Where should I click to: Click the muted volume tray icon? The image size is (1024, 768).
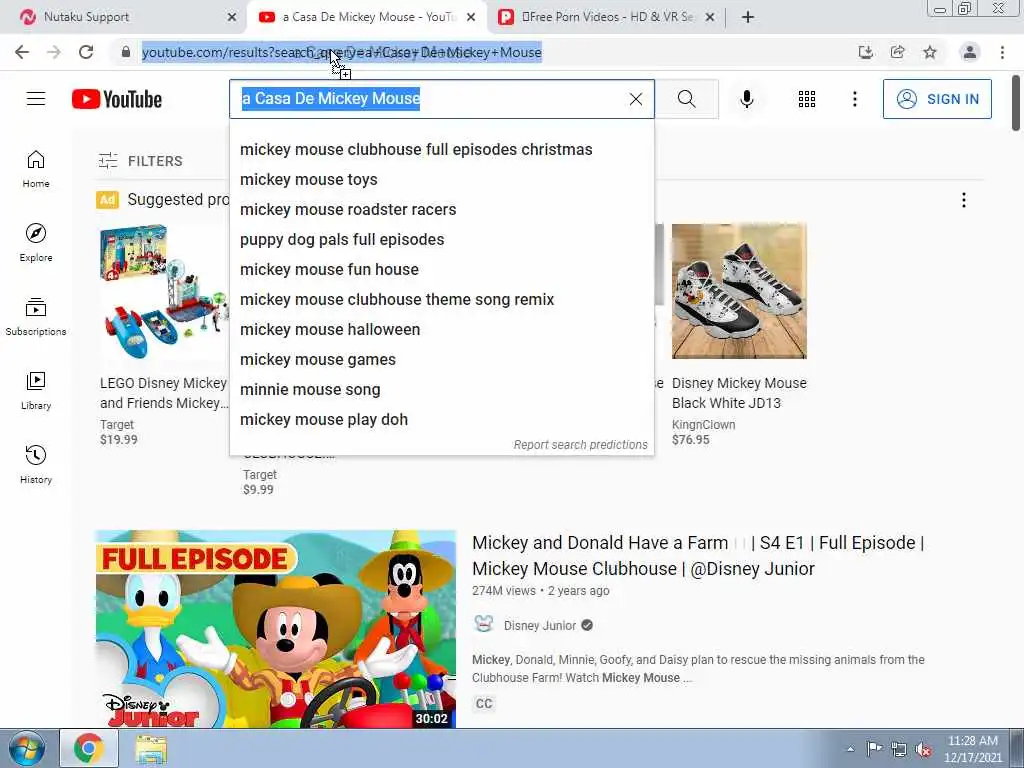tap(923, 749)
